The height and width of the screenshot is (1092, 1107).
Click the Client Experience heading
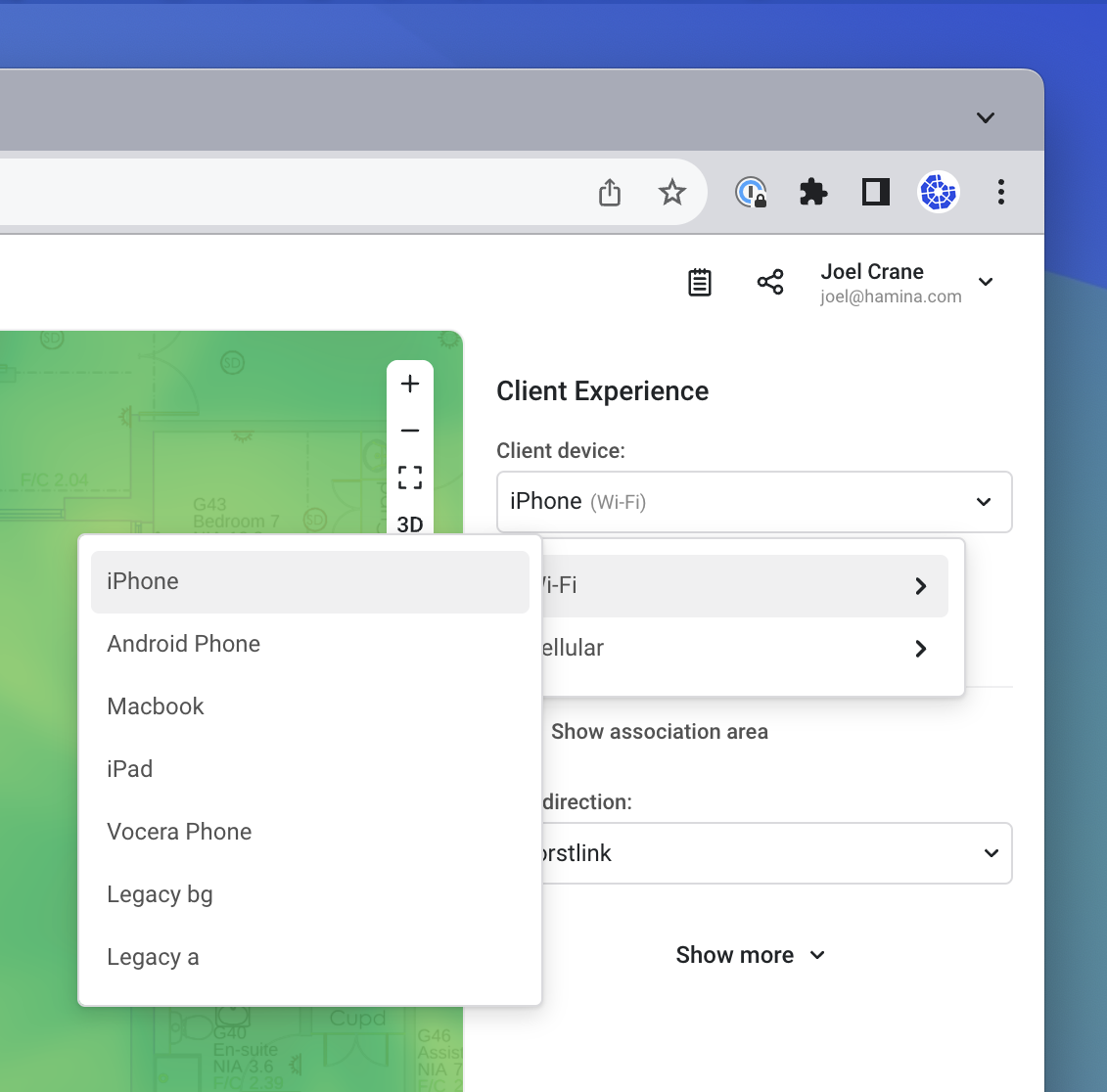pos(602,391)
